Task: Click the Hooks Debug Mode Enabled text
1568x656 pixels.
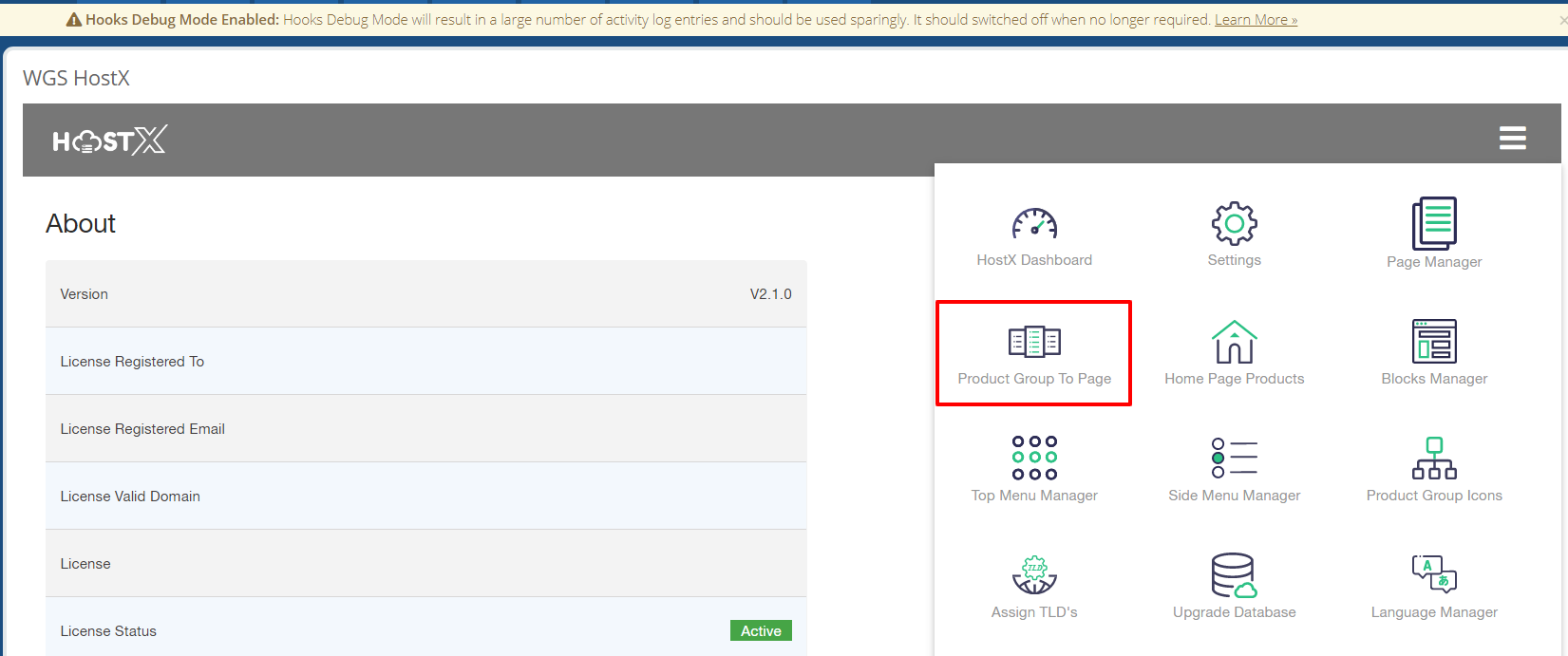Action: coord(182,20)
